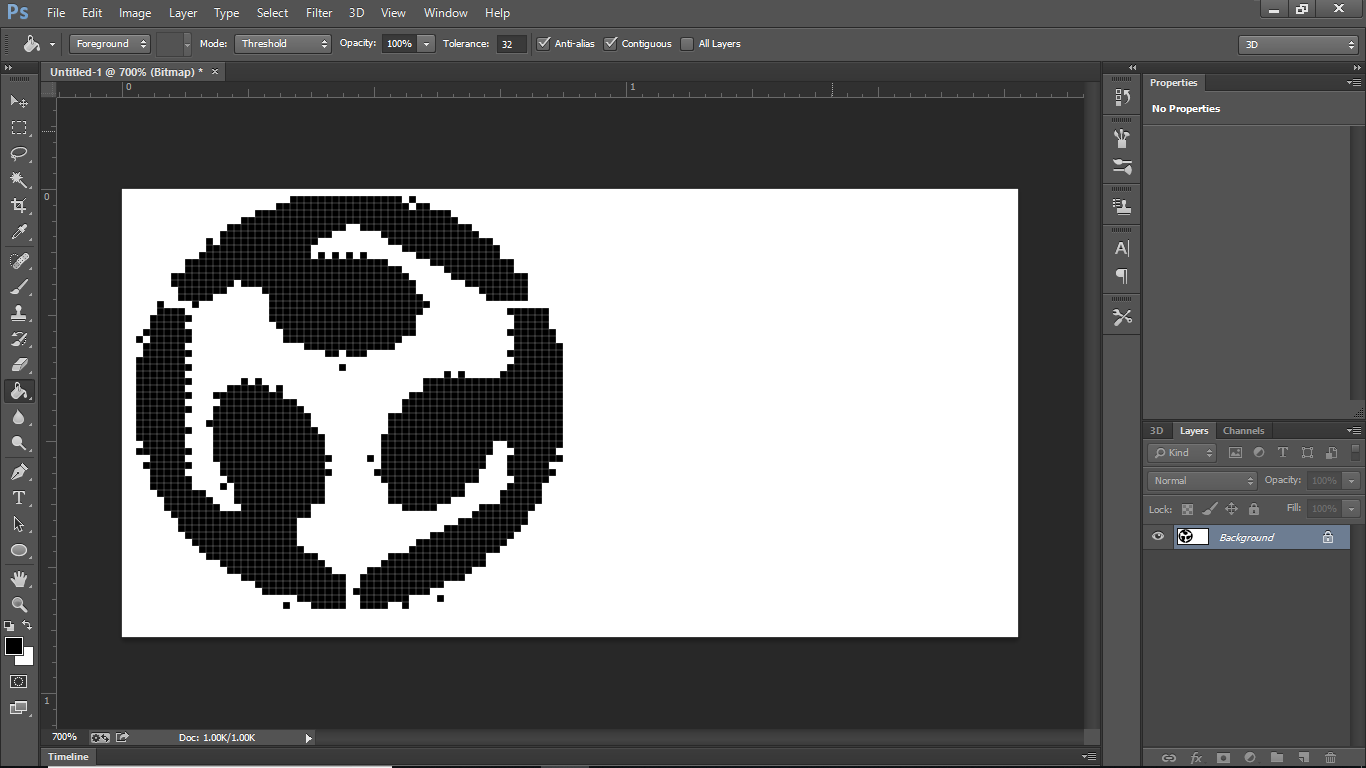Open the status bar info arrow
This screenshot has height=768, width=1366.
click(309, 738)
